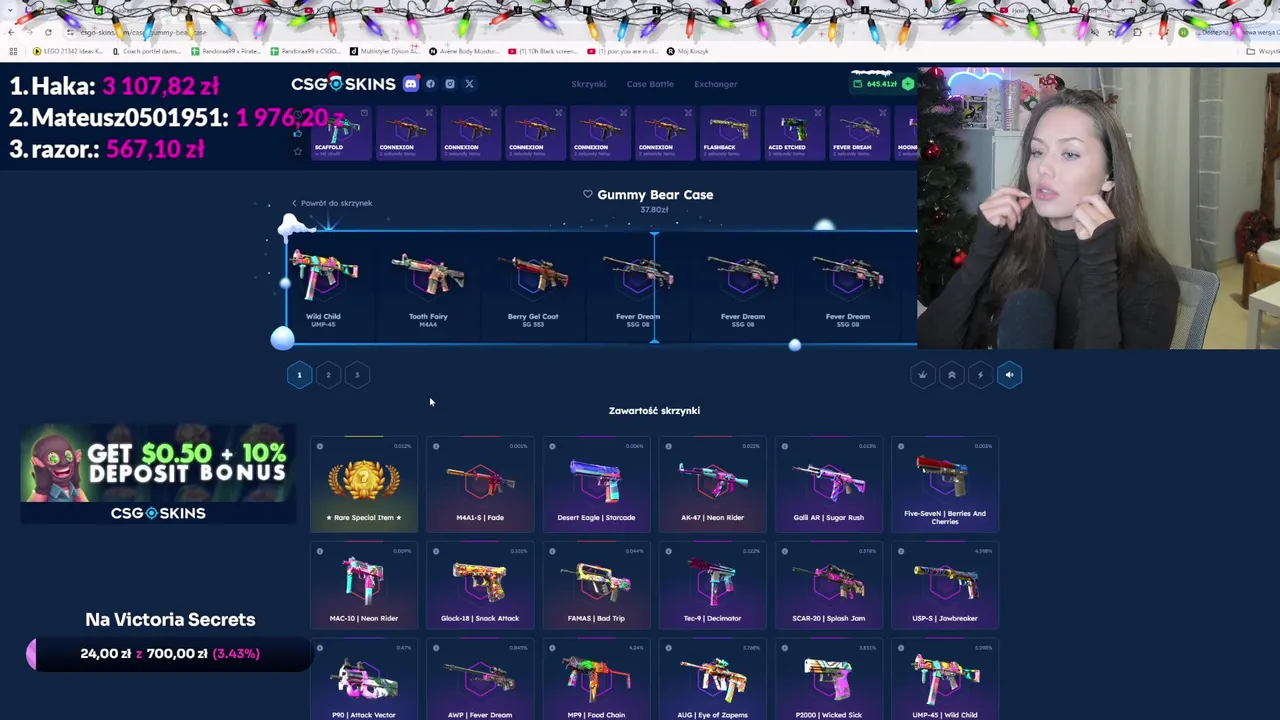The height and width of the screenshot is (720, 1280).
Task: Open the LEGO 21342 Ideas bookmark
Action: coord(68,51)
